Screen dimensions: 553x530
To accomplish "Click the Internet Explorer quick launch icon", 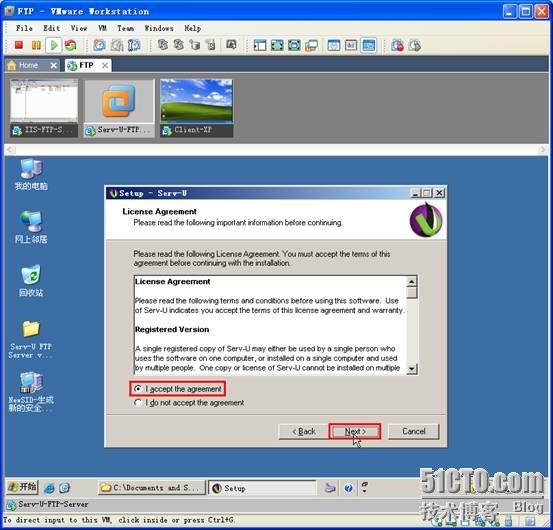I will [49, 488].
